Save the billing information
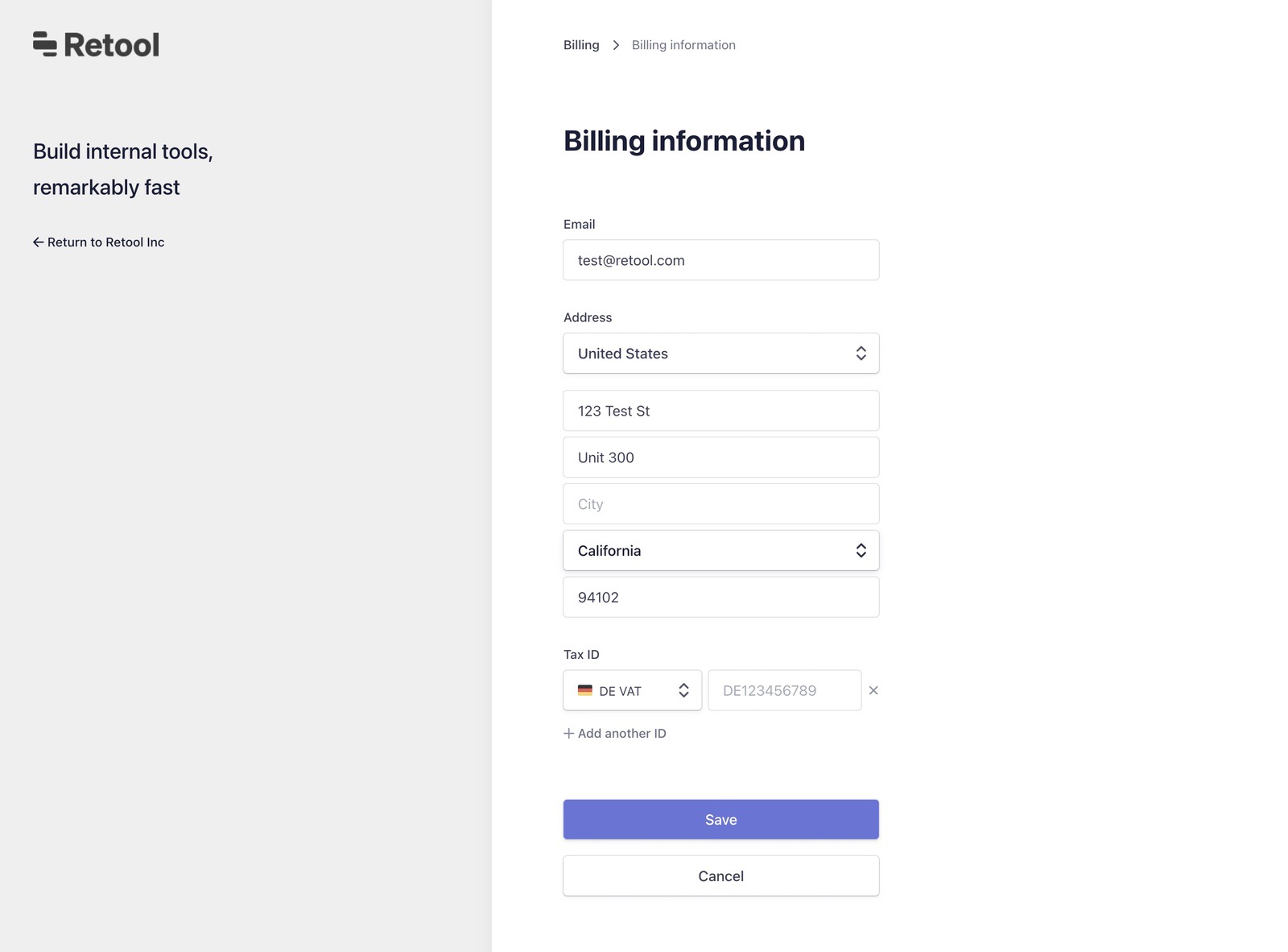Screen dimensions: 1288x952 point(721,819)
